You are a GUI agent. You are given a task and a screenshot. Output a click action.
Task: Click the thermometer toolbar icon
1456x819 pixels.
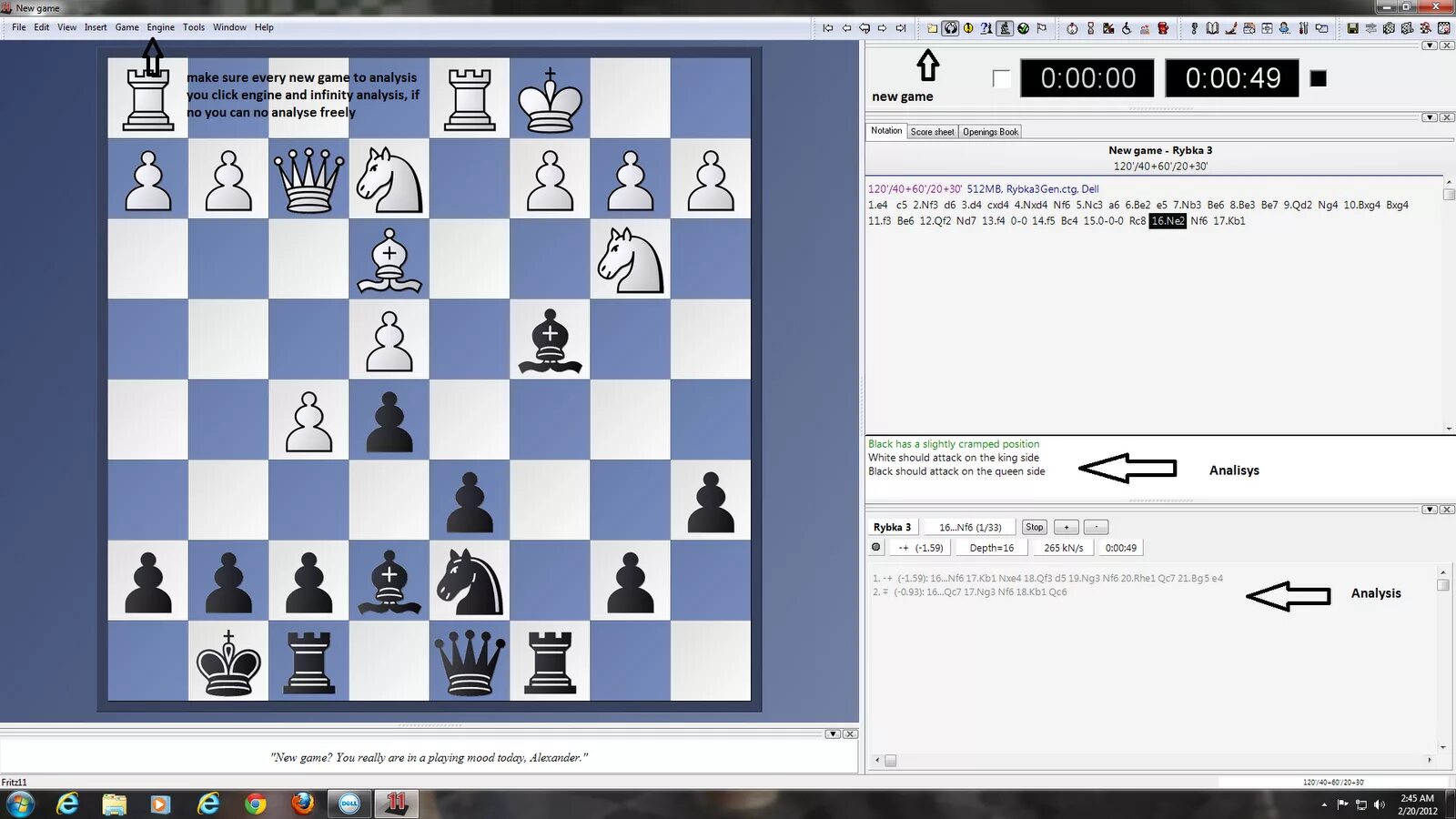(1303, 28)
